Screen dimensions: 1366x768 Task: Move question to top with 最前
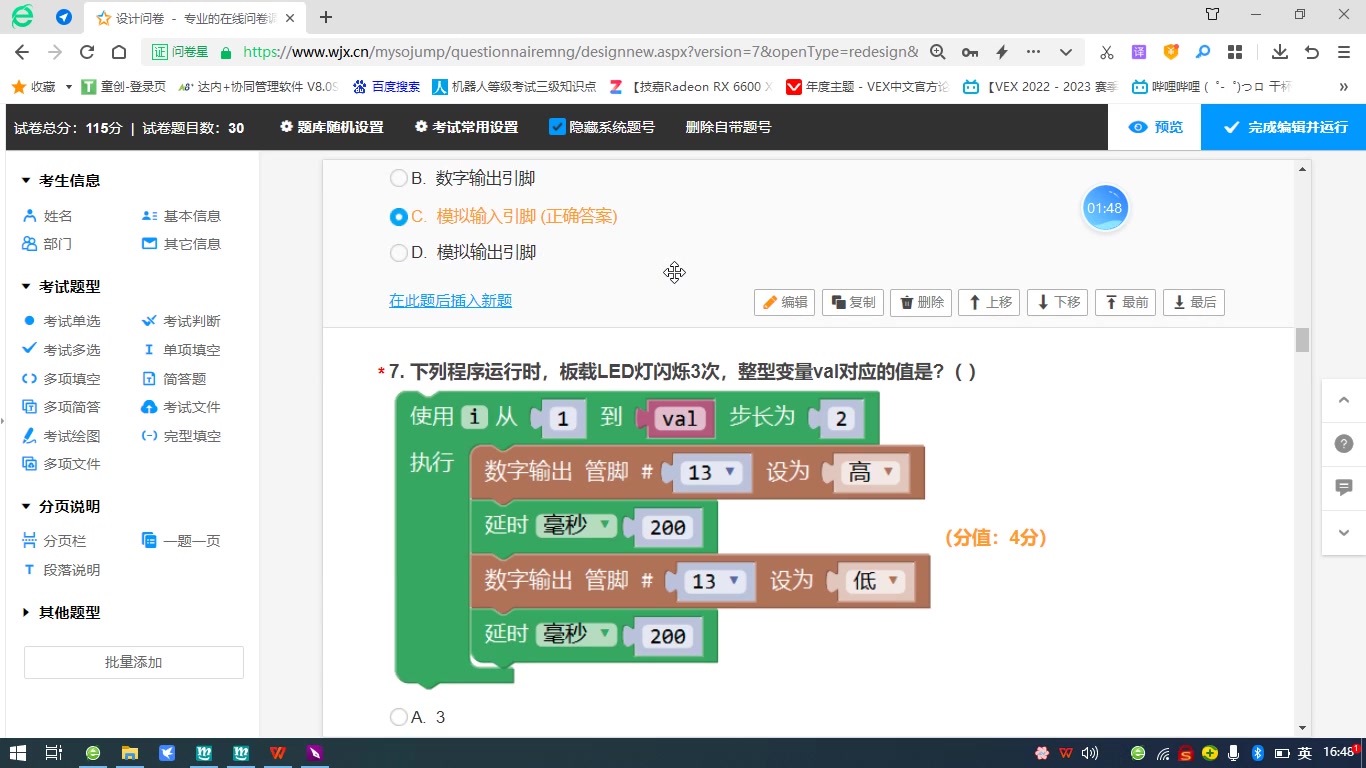(1126, 302)
